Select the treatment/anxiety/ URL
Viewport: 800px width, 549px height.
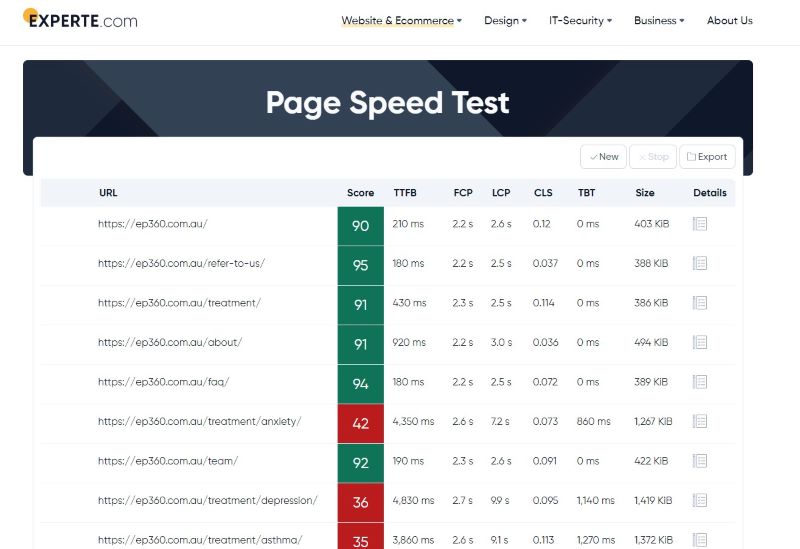pyautogui.click(x=199, y=421)
